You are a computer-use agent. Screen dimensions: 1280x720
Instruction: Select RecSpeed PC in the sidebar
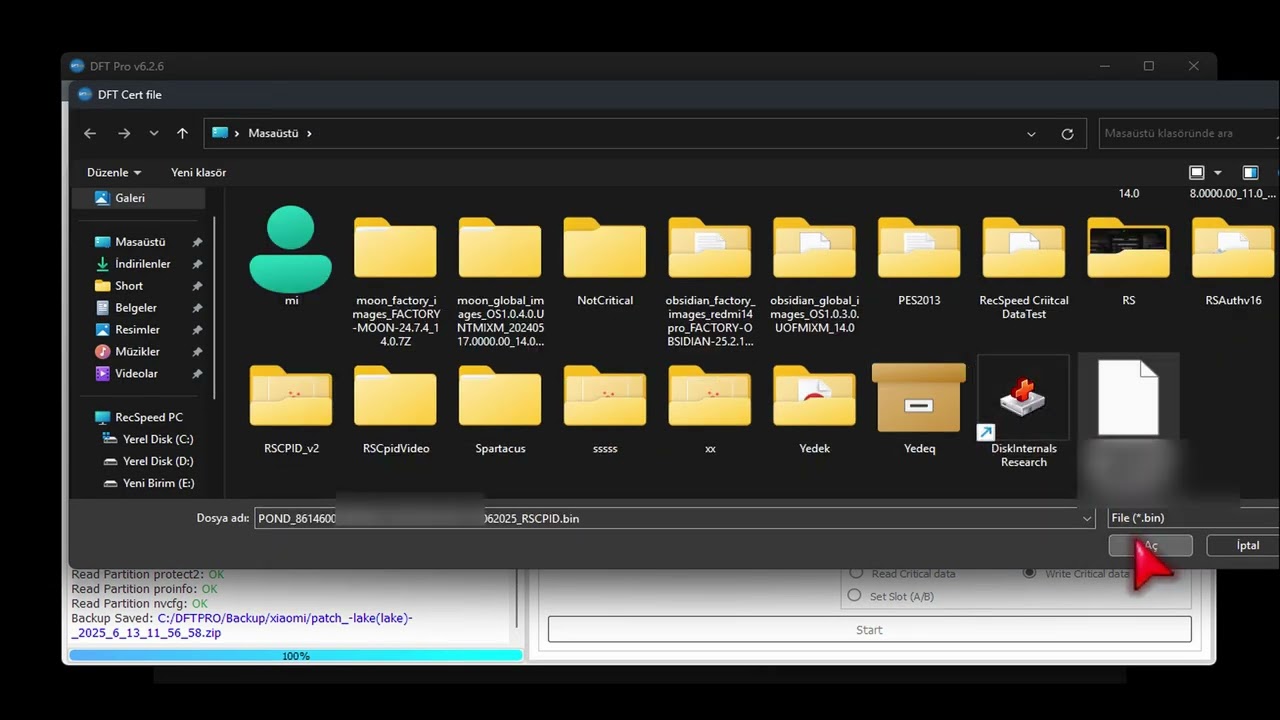(148, 417)
